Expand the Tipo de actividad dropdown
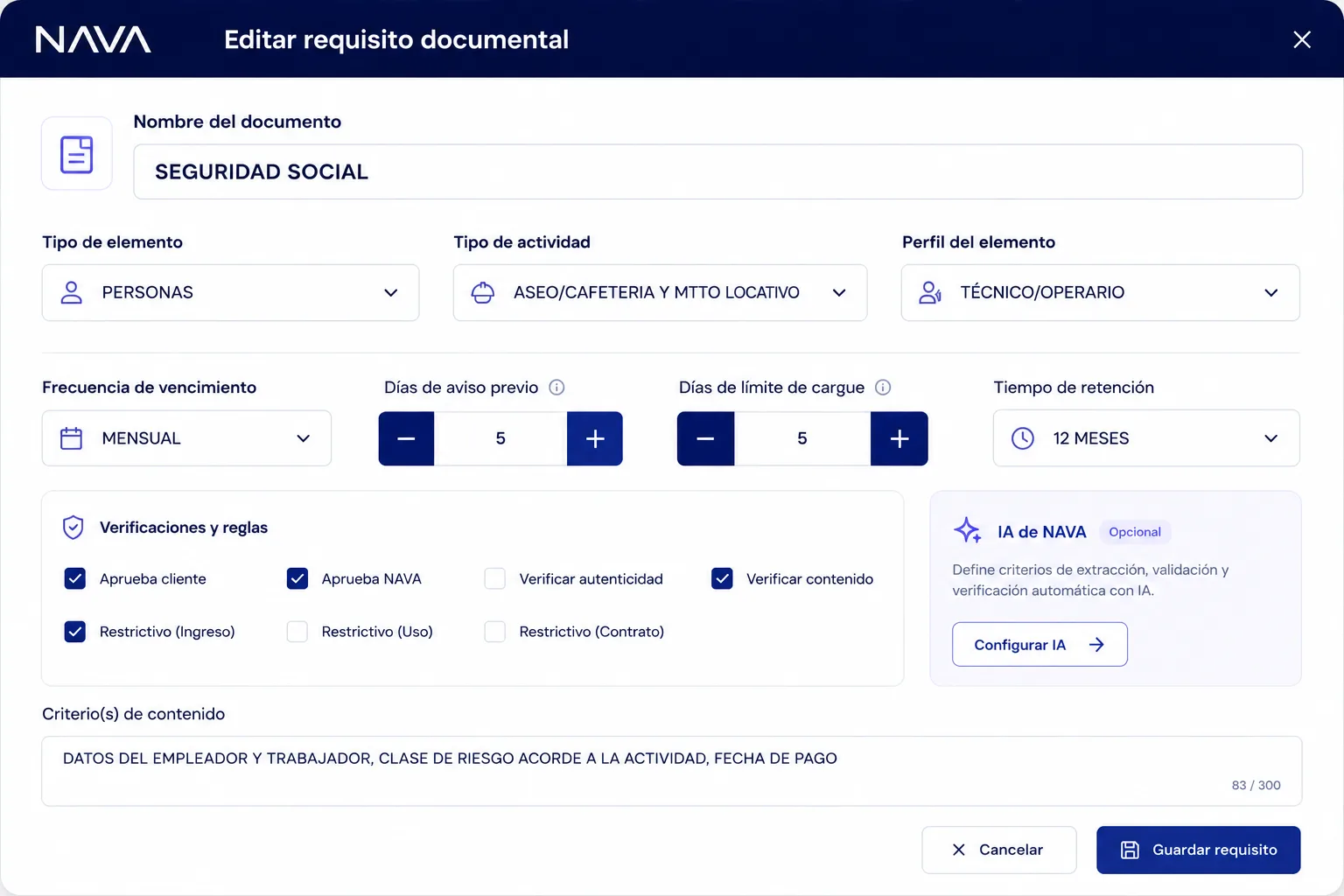Viewport: 1344px width, 896px height. pos(660,292)
